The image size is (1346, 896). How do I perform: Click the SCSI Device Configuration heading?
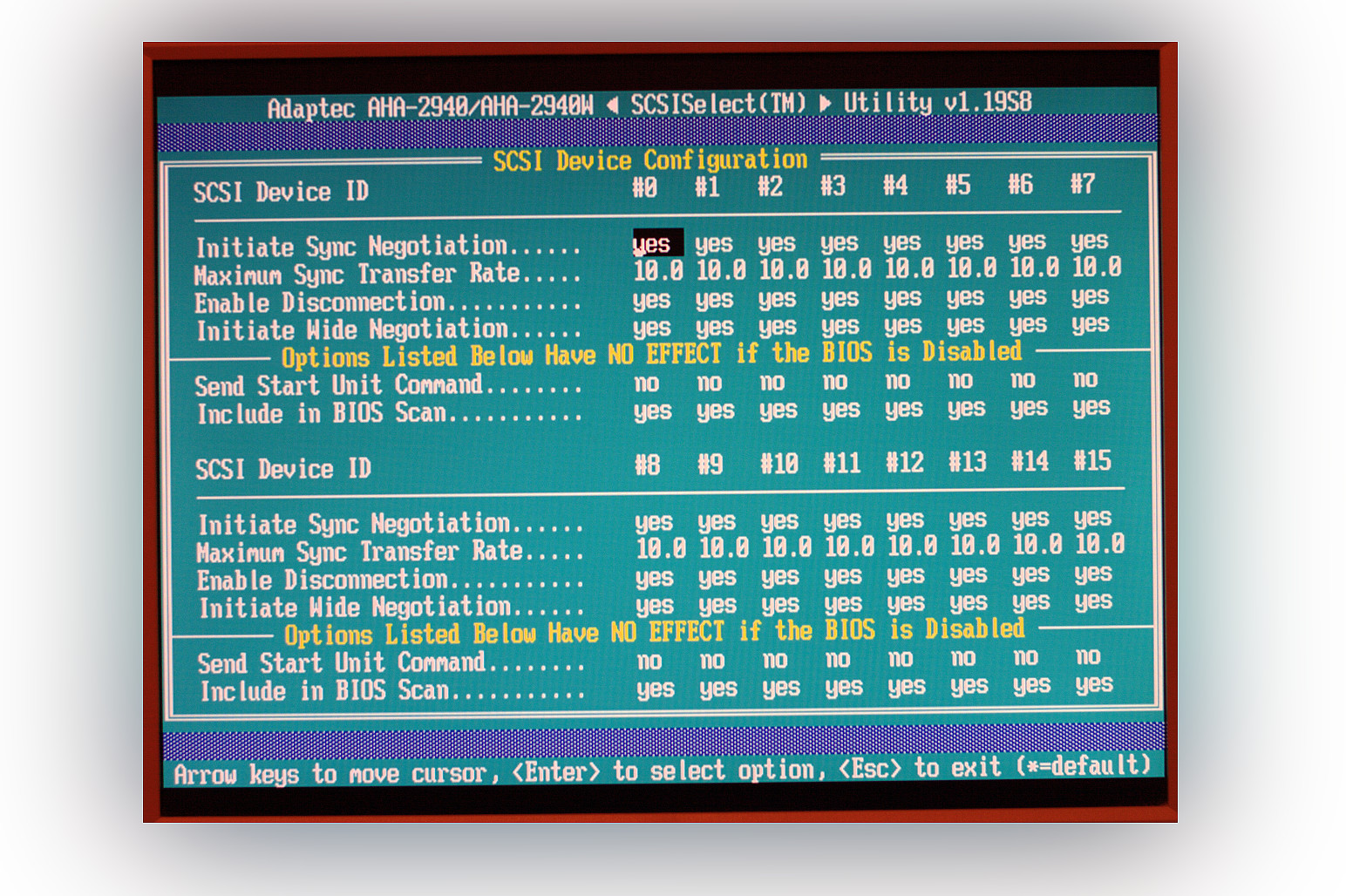tap(650, 160)
